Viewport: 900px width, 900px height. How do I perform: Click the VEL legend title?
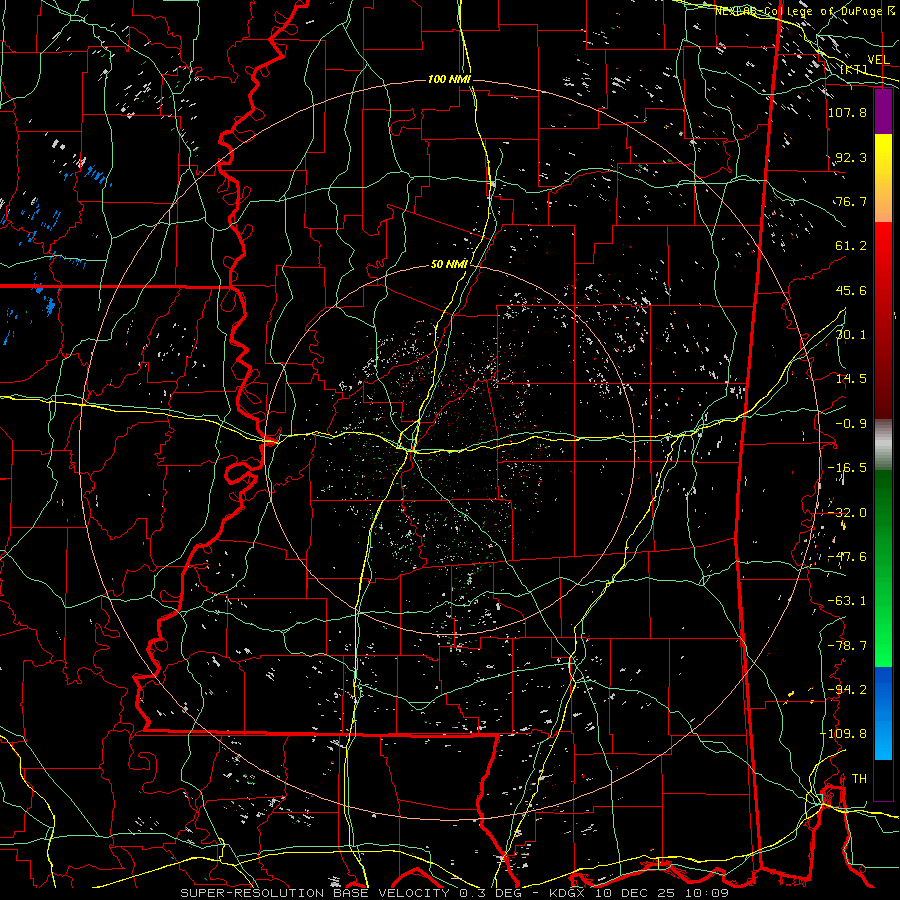click(879, 60)
